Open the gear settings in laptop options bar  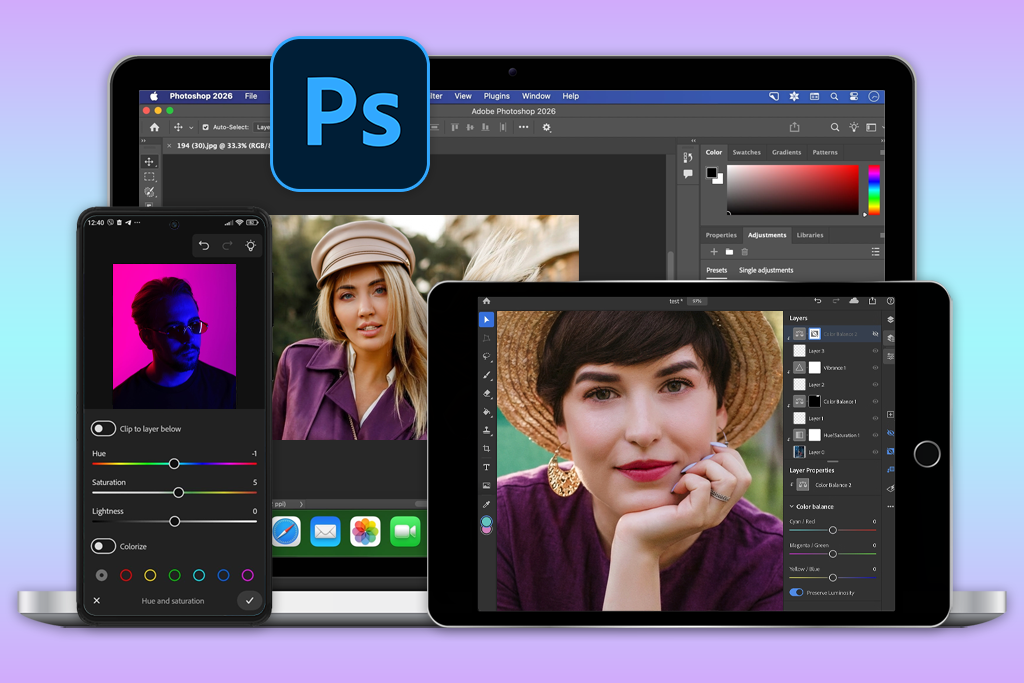pyautogui.click(x=547, y=127)
